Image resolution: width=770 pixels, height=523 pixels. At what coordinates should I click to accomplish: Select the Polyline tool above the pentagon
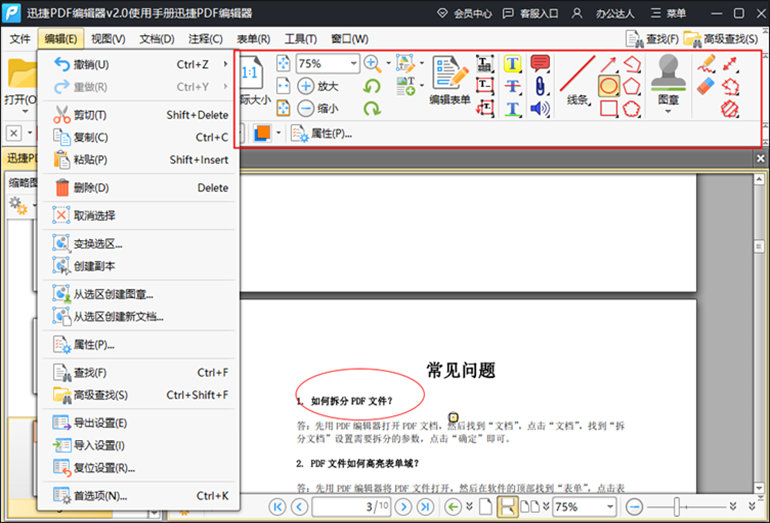[632, 64]
